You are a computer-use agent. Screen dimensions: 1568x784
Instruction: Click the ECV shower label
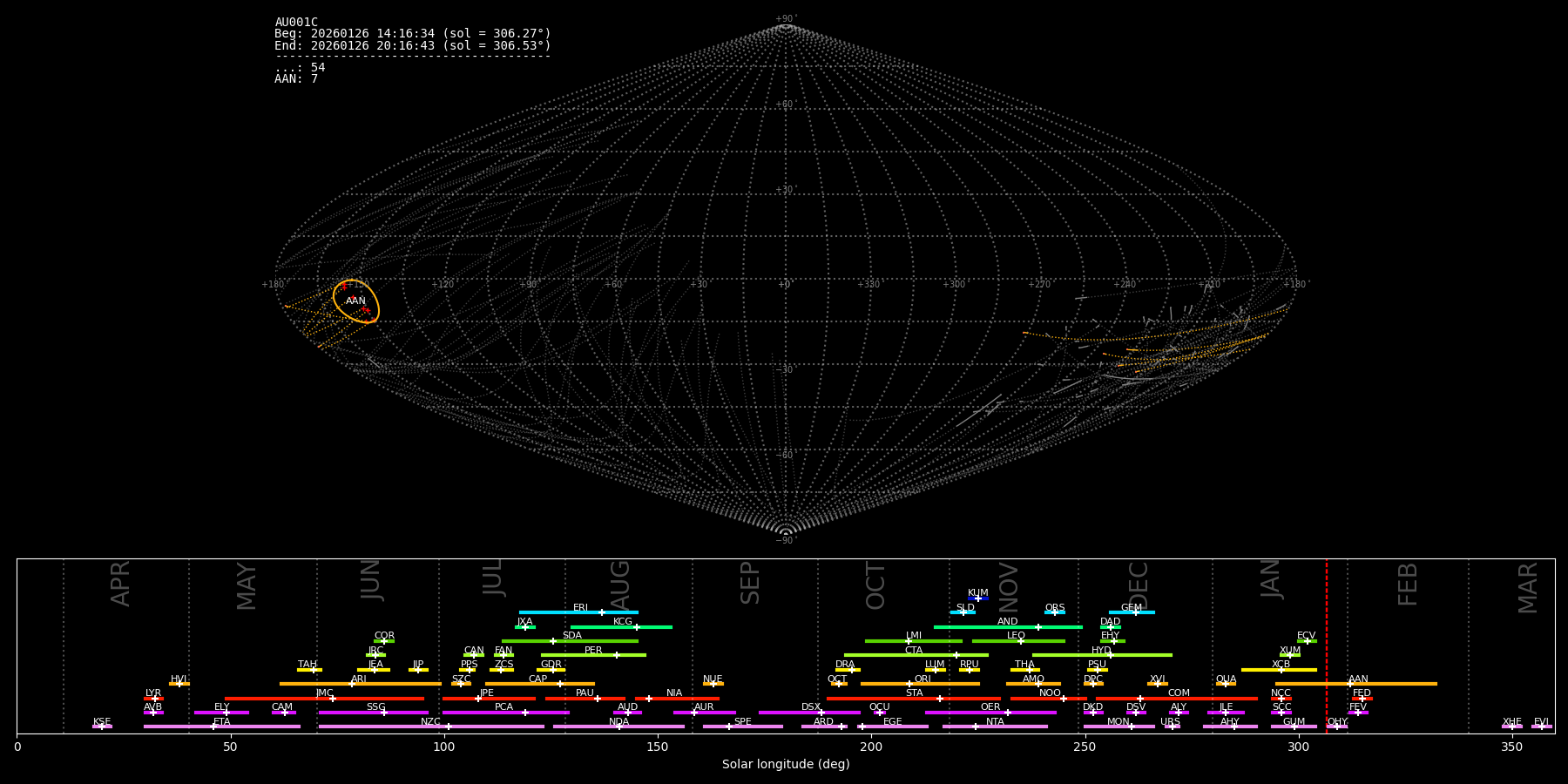[1307, 636]
